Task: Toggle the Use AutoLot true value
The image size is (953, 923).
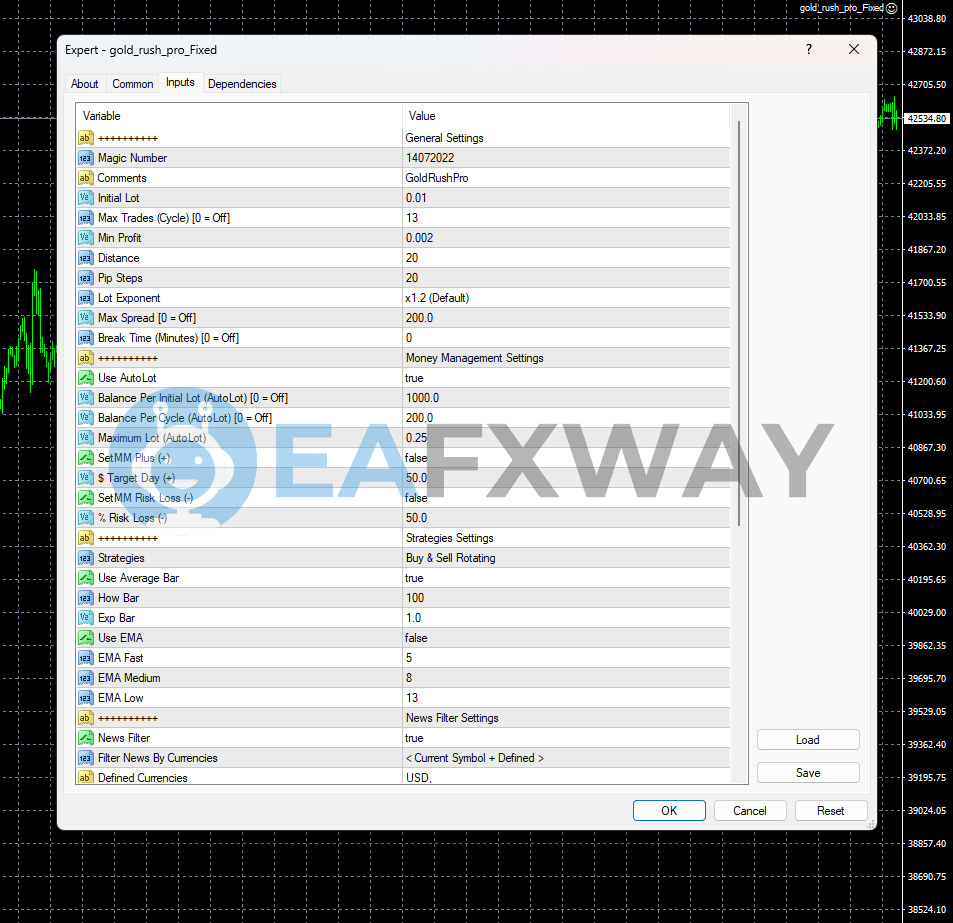Action: [414, 378]
